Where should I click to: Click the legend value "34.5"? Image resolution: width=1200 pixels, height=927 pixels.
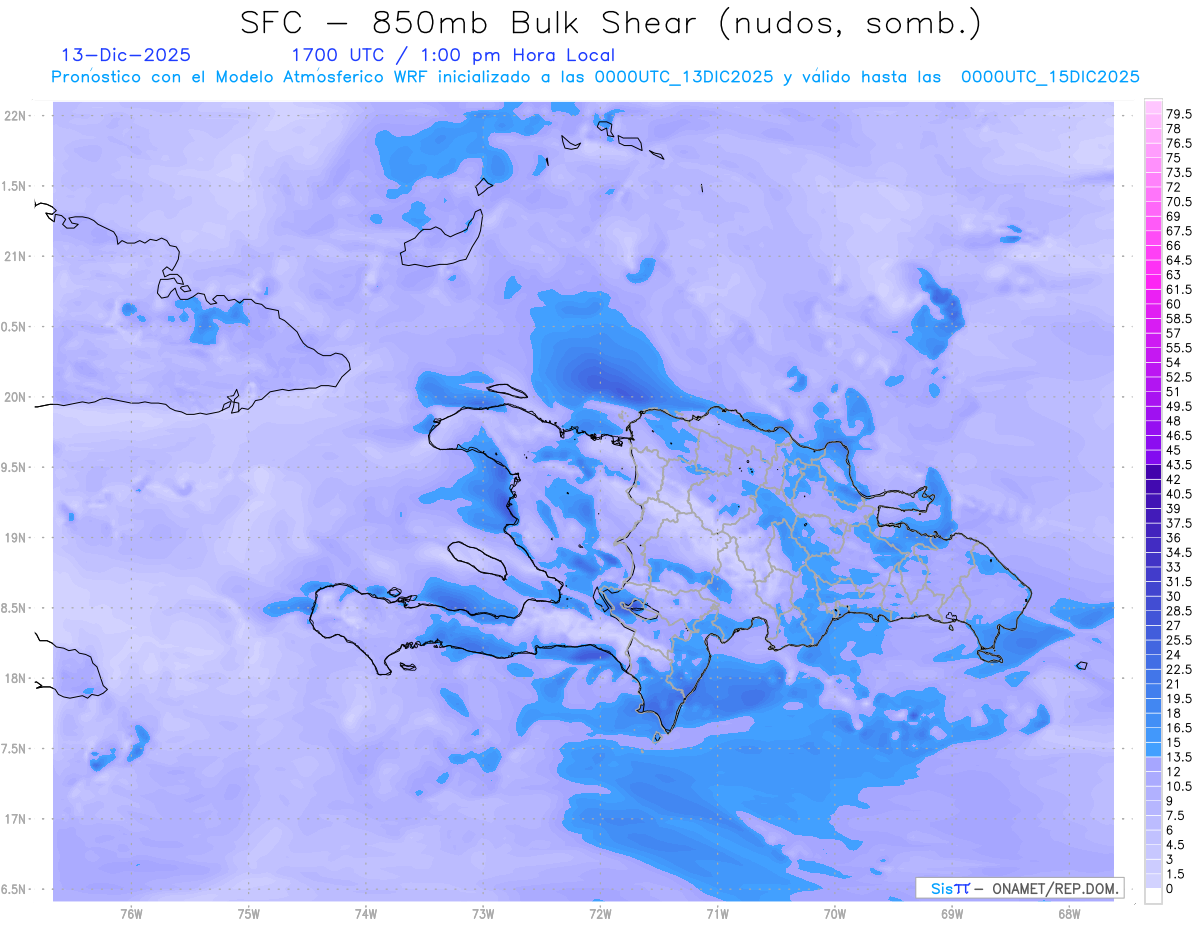tap(1179, 552)
